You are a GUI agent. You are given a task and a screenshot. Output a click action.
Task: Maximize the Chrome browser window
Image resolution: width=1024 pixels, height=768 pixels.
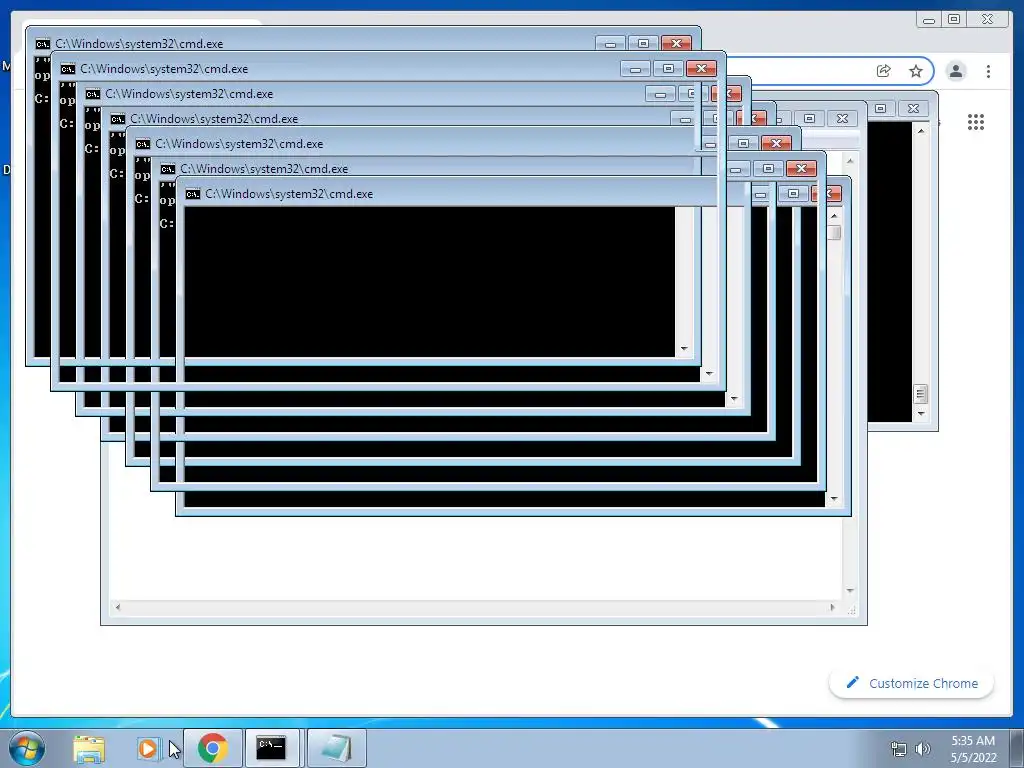click(954, 20)
